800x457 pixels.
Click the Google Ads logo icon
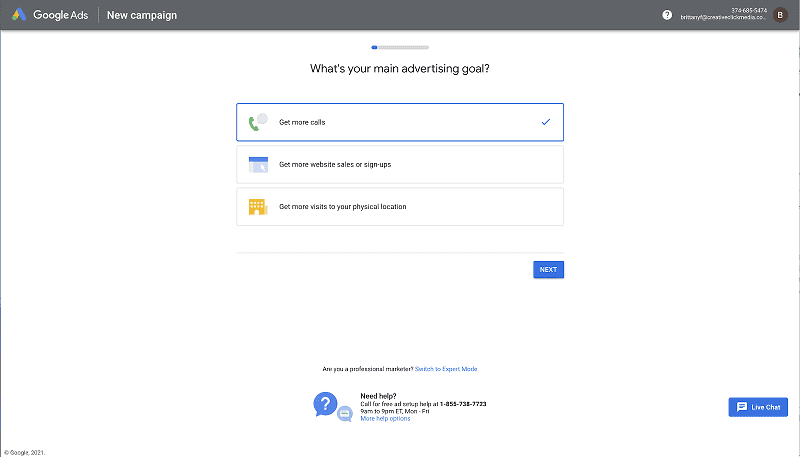(x=19, y=15)
